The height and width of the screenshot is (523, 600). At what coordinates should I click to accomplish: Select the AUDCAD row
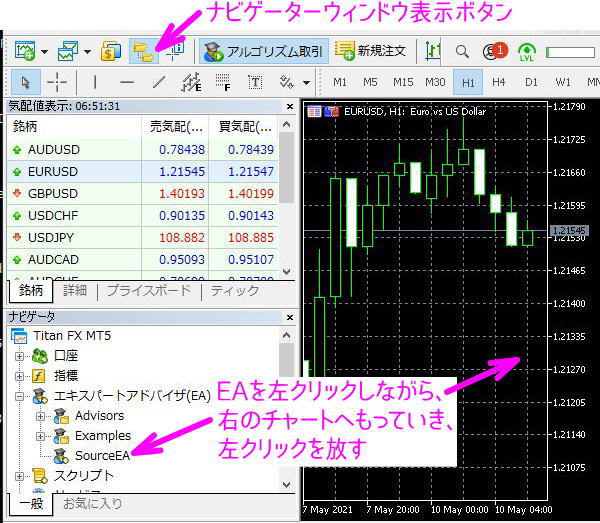(x=143, y=259)
